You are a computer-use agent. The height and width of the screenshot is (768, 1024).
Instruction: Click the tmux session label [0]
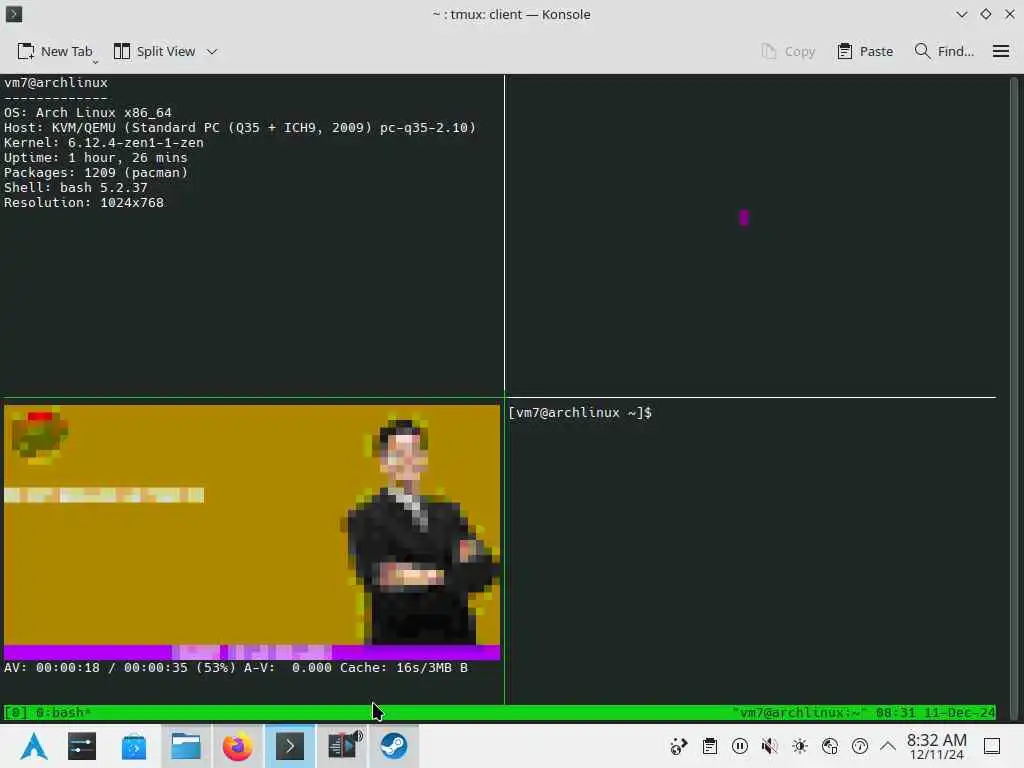tap(16, 712)
